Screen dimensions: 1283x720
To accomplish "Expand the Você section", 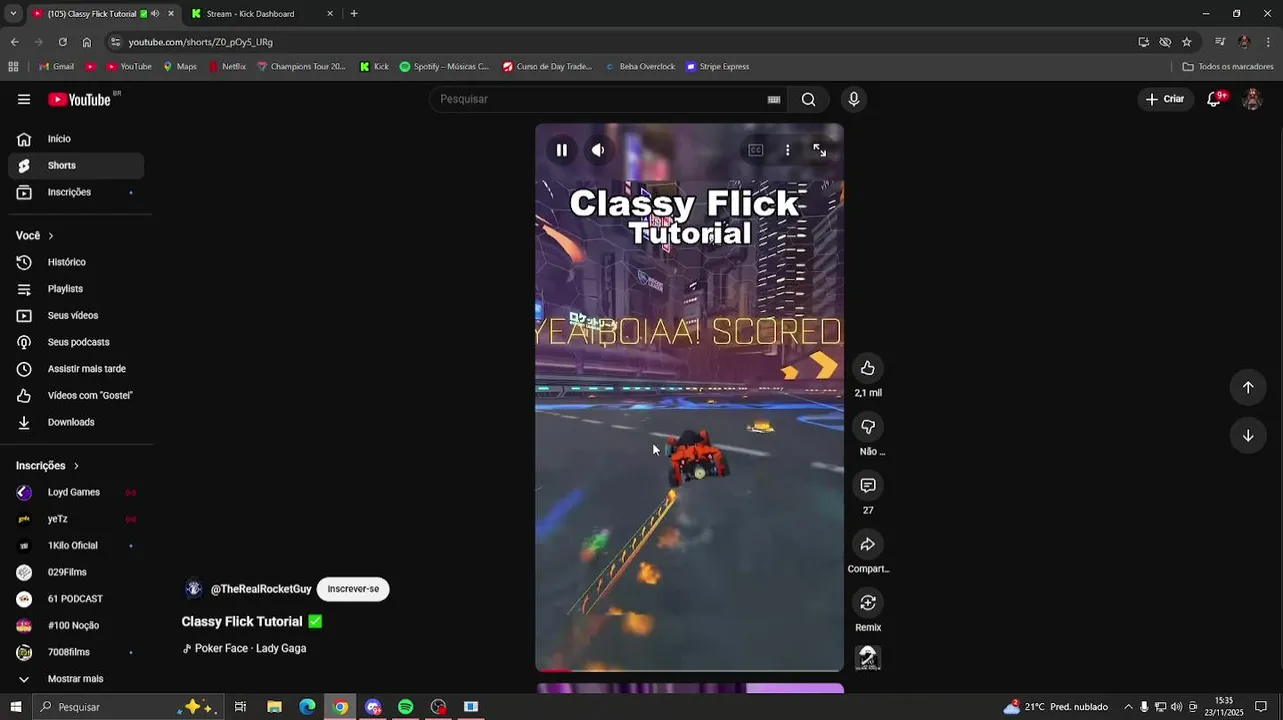I will (35, 236).
